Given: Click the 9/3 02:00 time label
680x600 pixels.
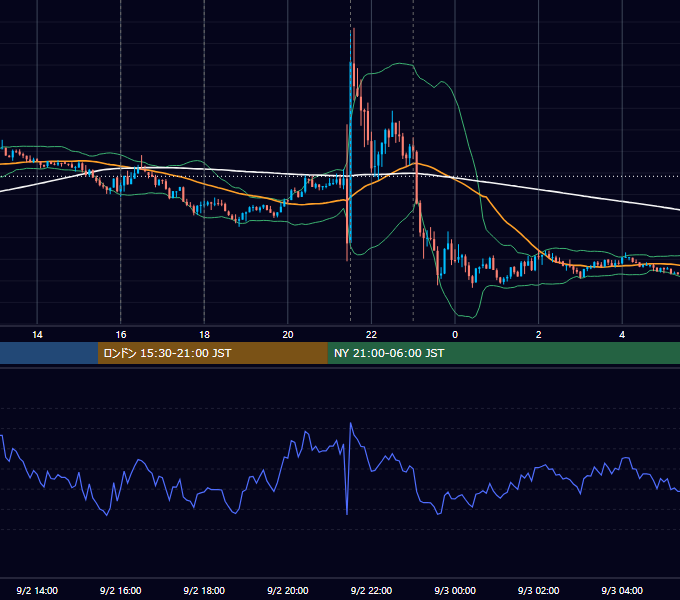Looking at the screenshot, I should point(539,590).
